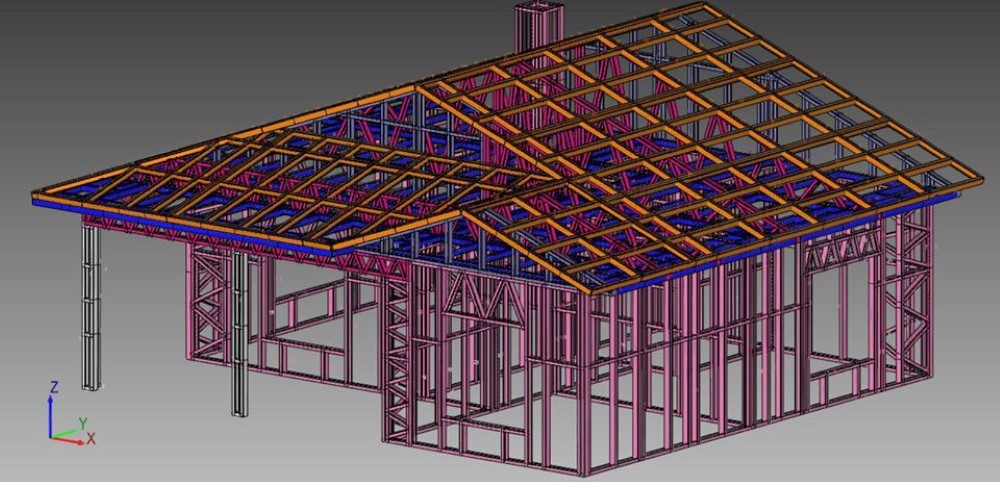Click empty gray background to deselect

pos(150,60)
